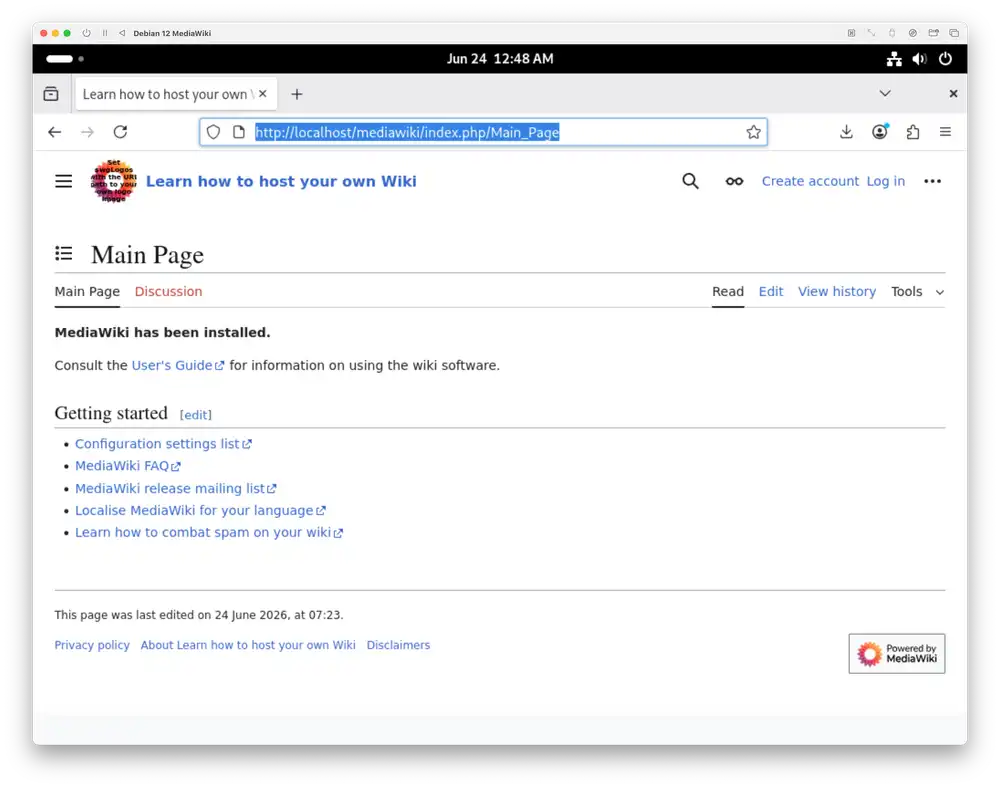Open GNOME Activities overview pill
This screenshot has width=1000, height=788.
[64, 59]
